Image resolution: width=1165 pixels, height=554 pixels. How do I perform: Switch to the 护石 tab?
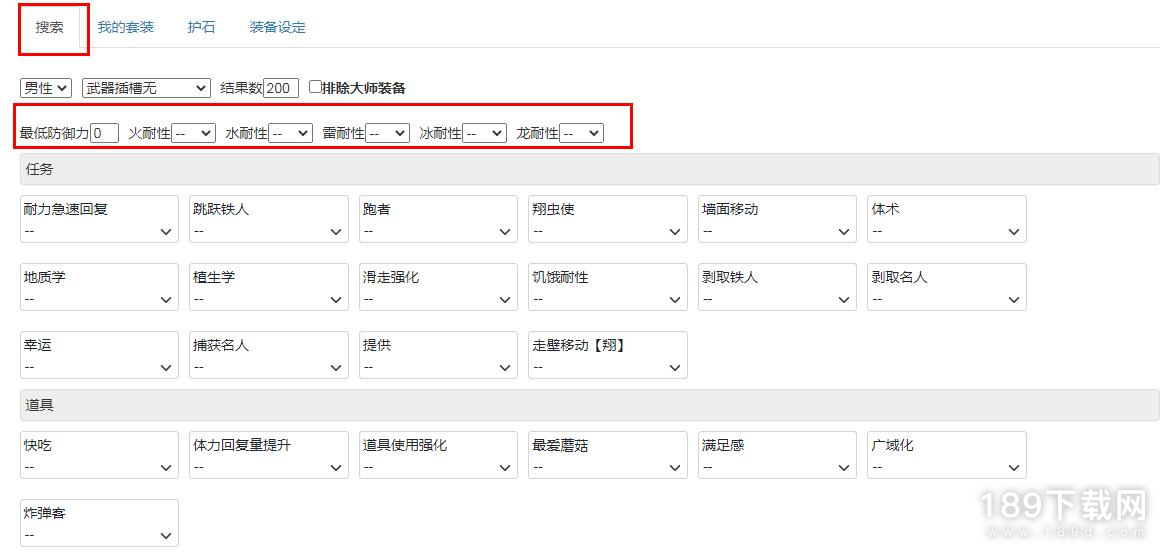click(x=201, y=27)
